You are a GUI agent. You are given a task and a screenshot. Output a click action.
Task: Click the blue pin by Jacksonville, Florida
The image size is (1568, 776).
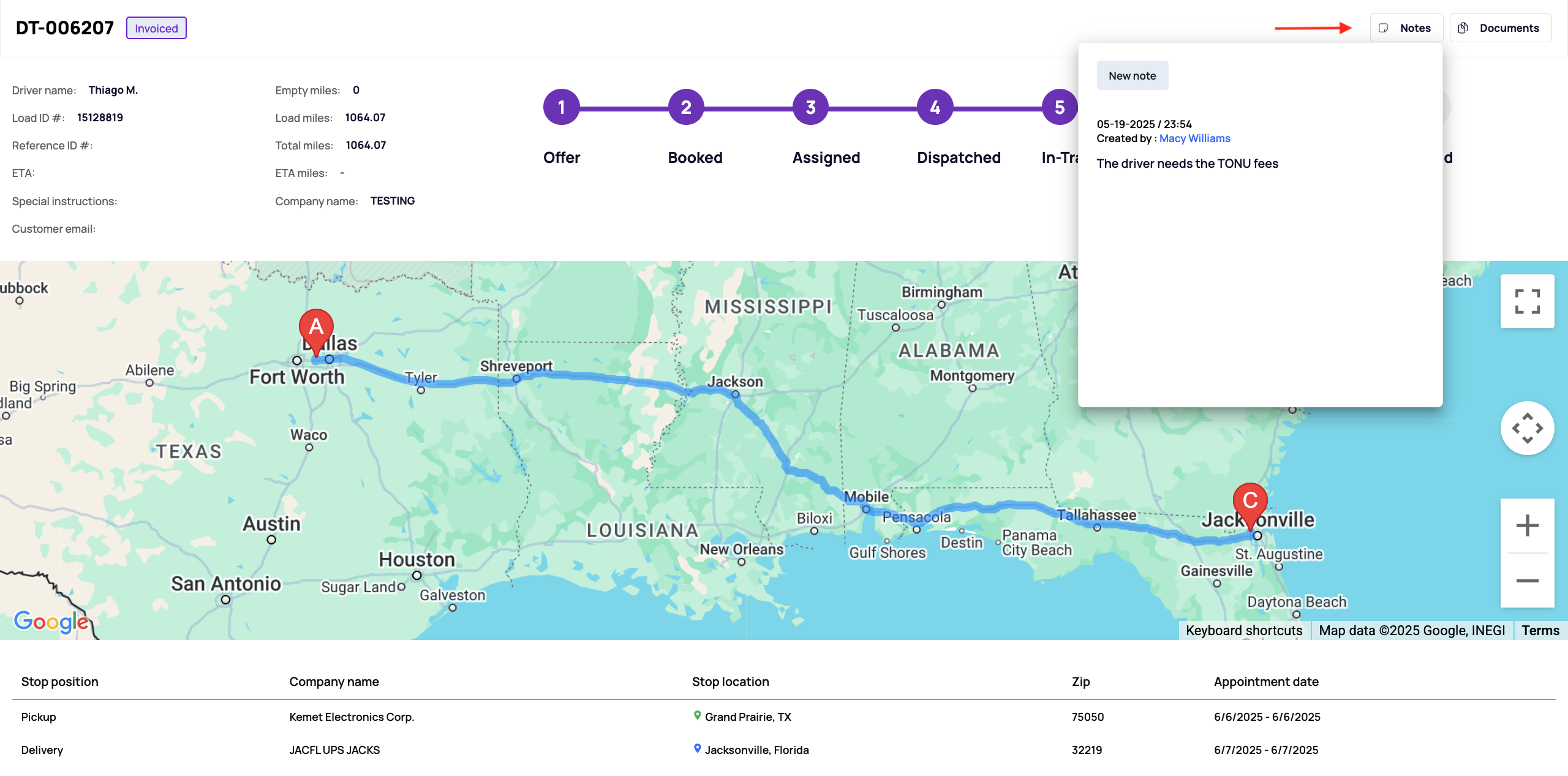697,748
